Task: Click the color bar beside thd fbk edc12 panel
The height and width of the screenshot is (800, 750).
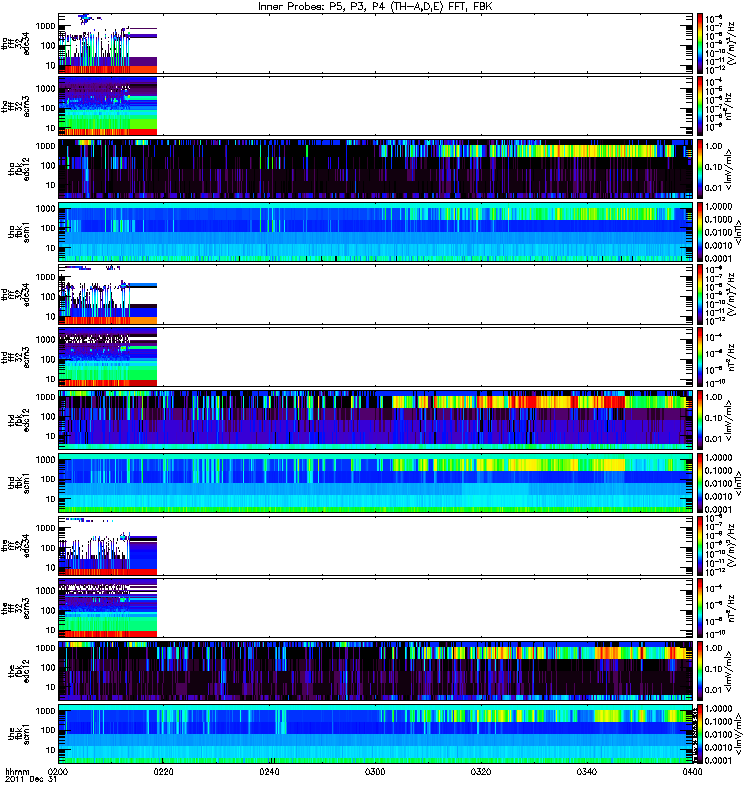Action: 700,420
